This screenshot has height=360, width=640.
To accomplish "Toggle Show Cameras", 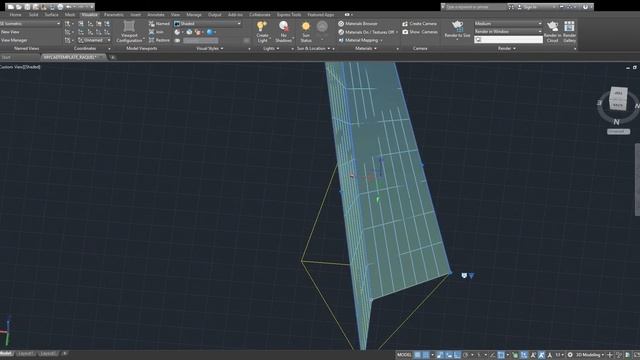I will click(420, 32).
